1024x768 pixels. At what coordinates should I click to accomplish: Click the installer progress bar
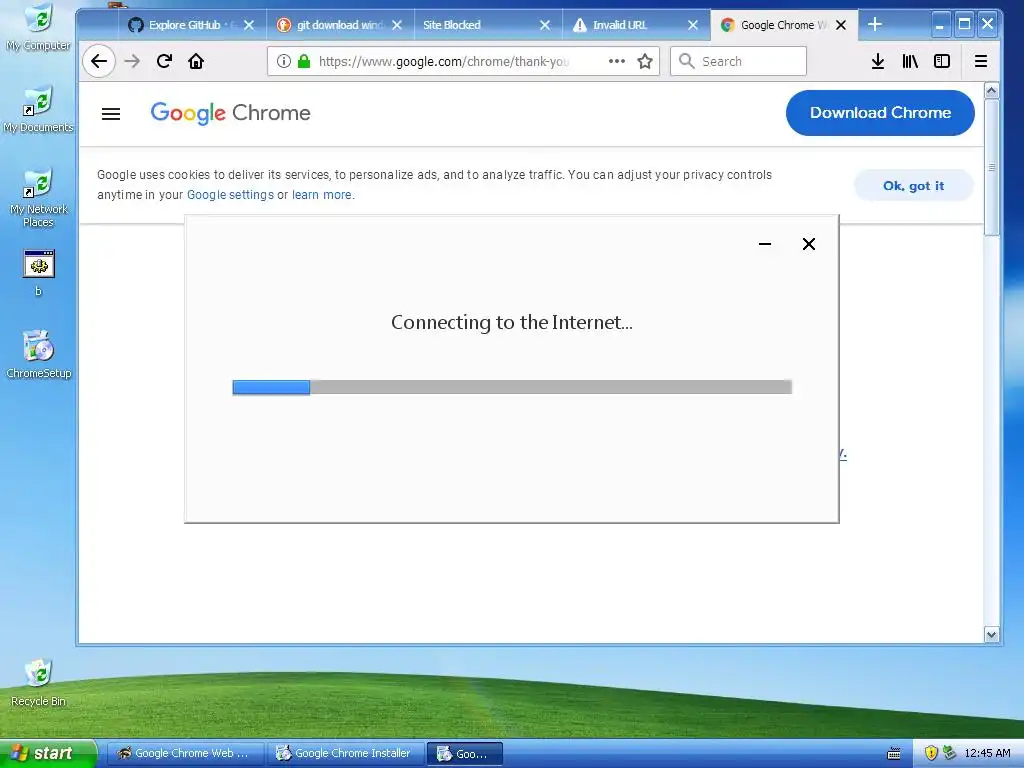point(512,387)
